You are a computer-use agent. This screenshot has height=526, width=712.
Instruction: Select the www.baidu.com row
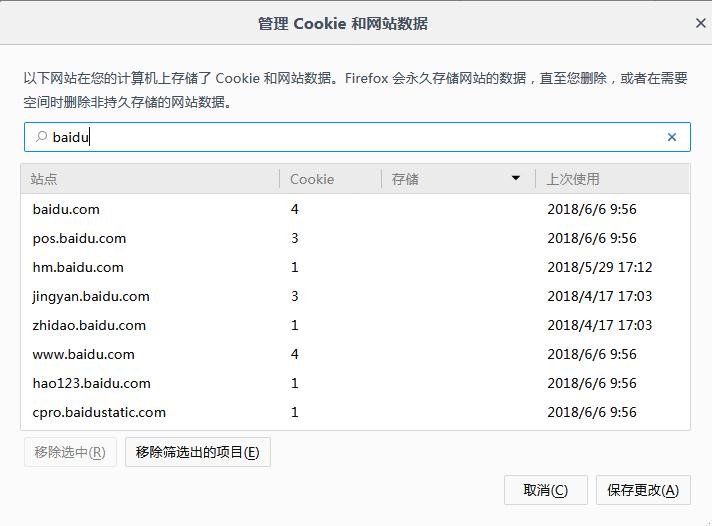[356, 354]
